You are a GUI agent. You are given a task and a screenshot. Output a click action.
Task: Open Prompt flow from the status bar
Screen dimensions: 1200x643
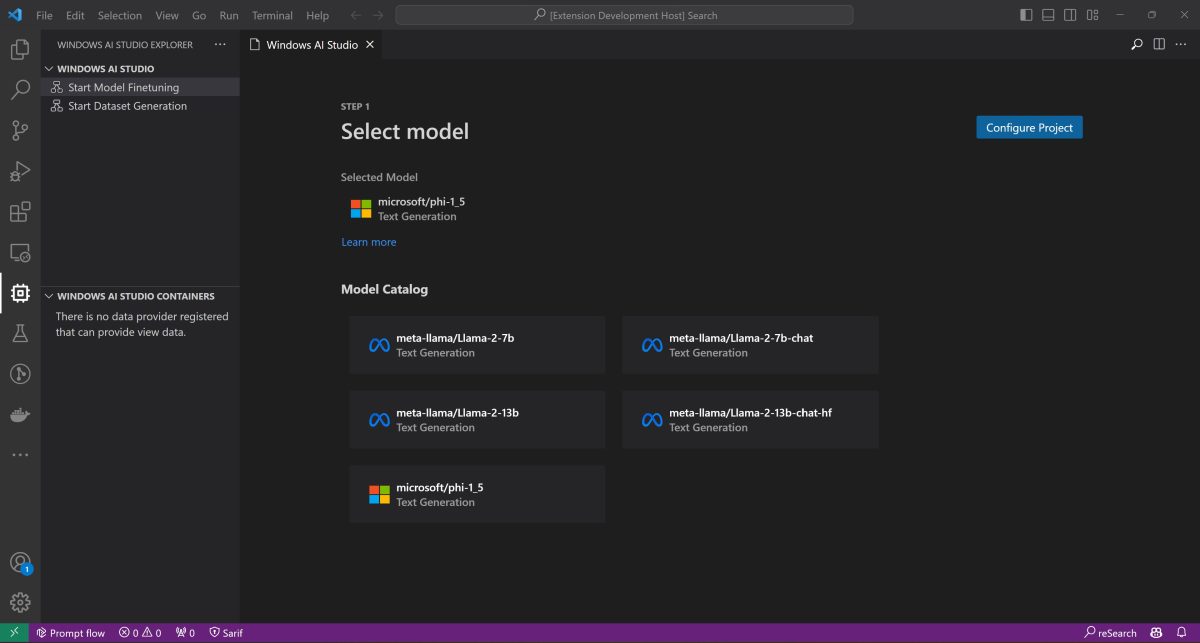pyautogui.click(x=70, y=632)
